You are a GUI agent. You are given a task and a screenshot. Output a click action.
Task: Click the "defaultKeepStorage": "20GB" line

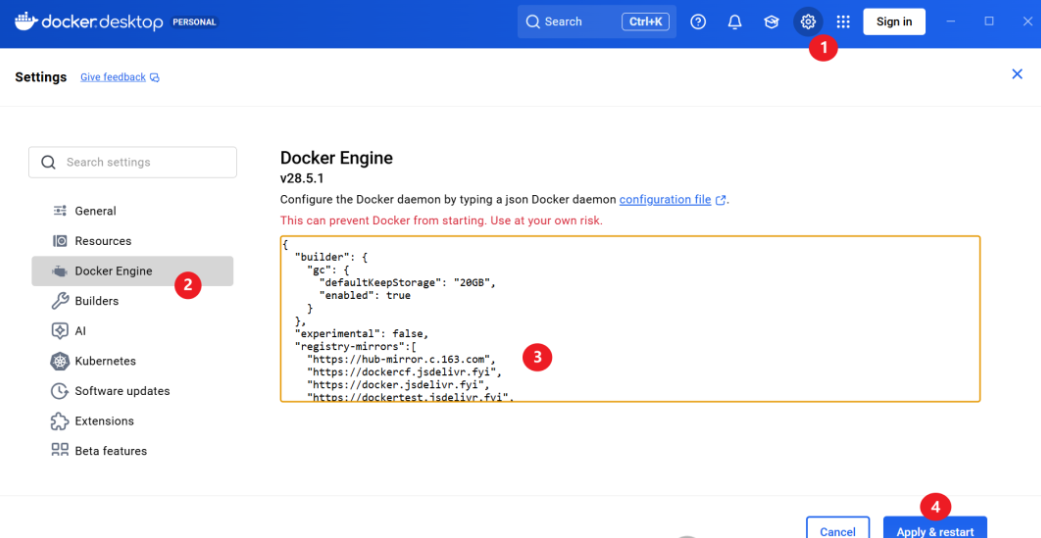(407, 282)
